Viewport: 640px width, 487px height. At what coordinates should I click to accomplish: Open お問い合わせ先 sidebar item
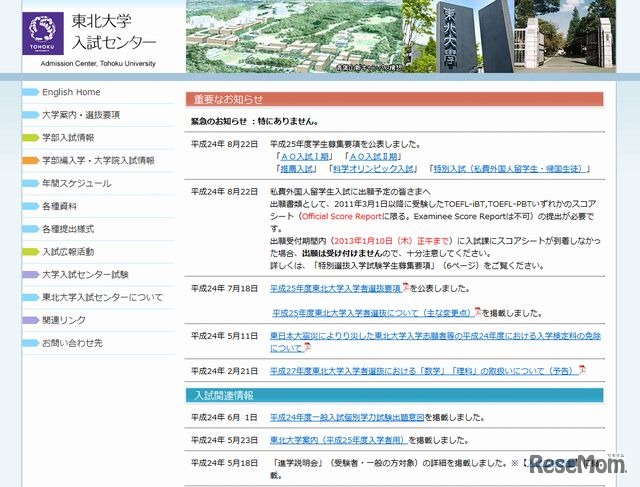click(72, 343)
